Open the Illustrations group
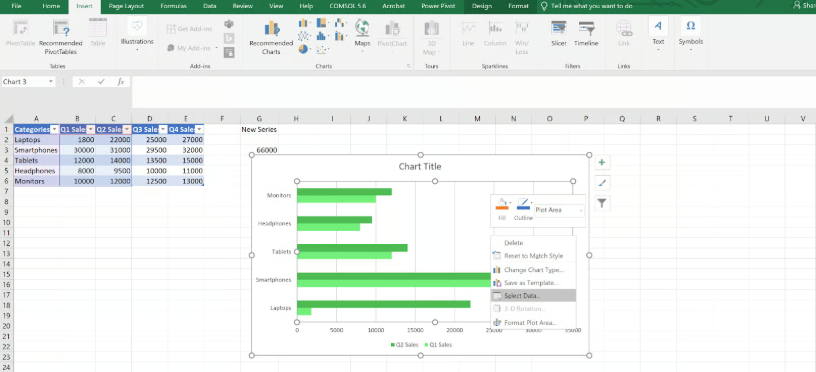The image size is (816, 372). tap(137, 34)
